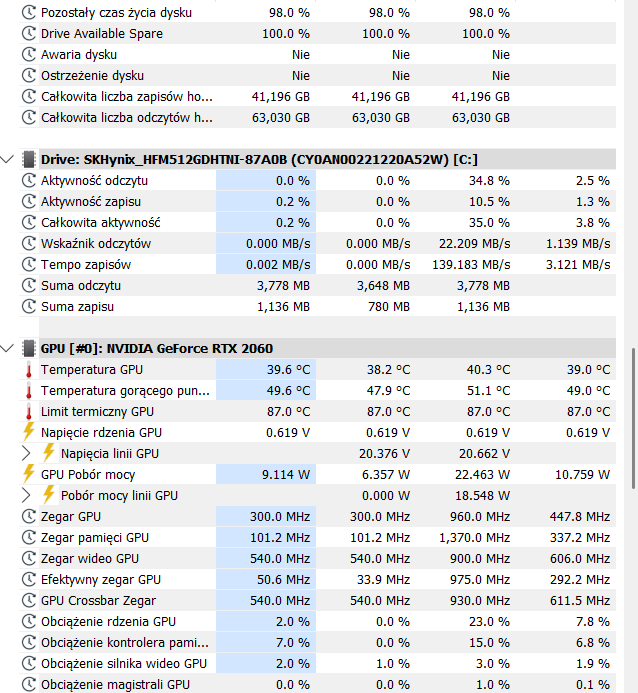This screenshot has height=693, width=638.
Task: Click the lightning icon beside GPU Pobór mocy
Action: click(x=29, y=474)
